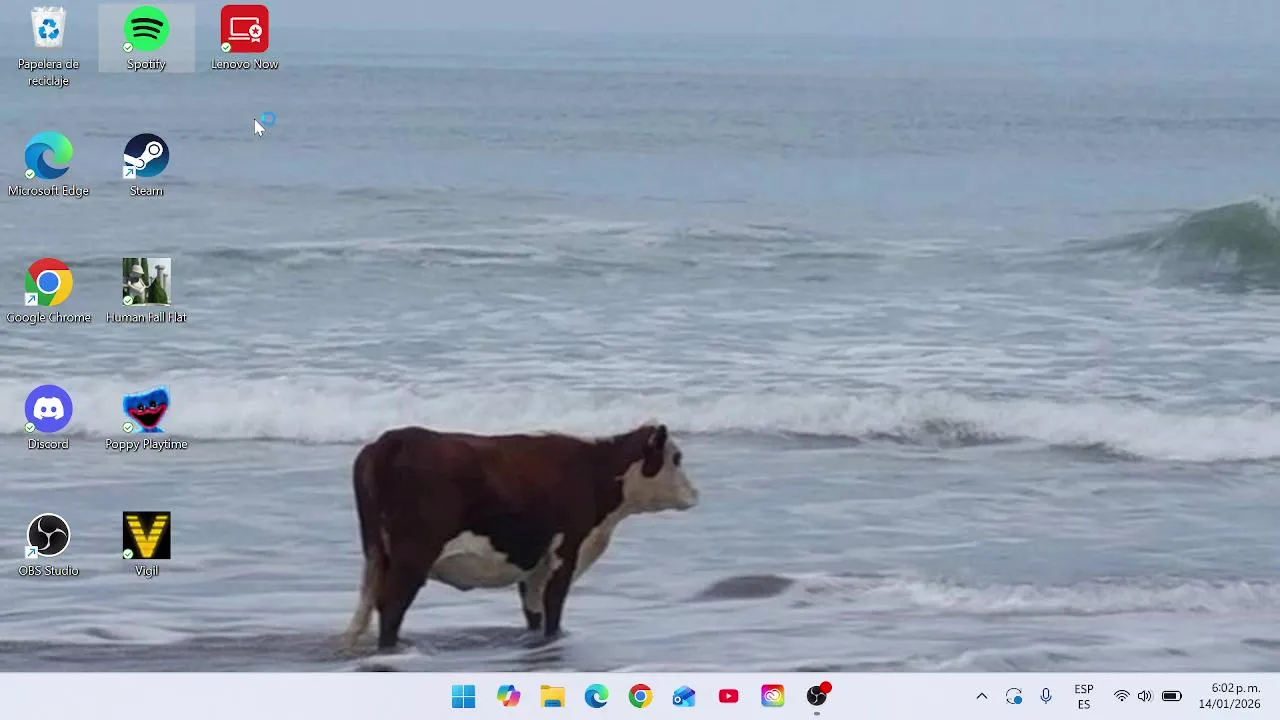Select the Spotify desktop shortcut
Screen dimensions: 1280x720
(146, 38)
